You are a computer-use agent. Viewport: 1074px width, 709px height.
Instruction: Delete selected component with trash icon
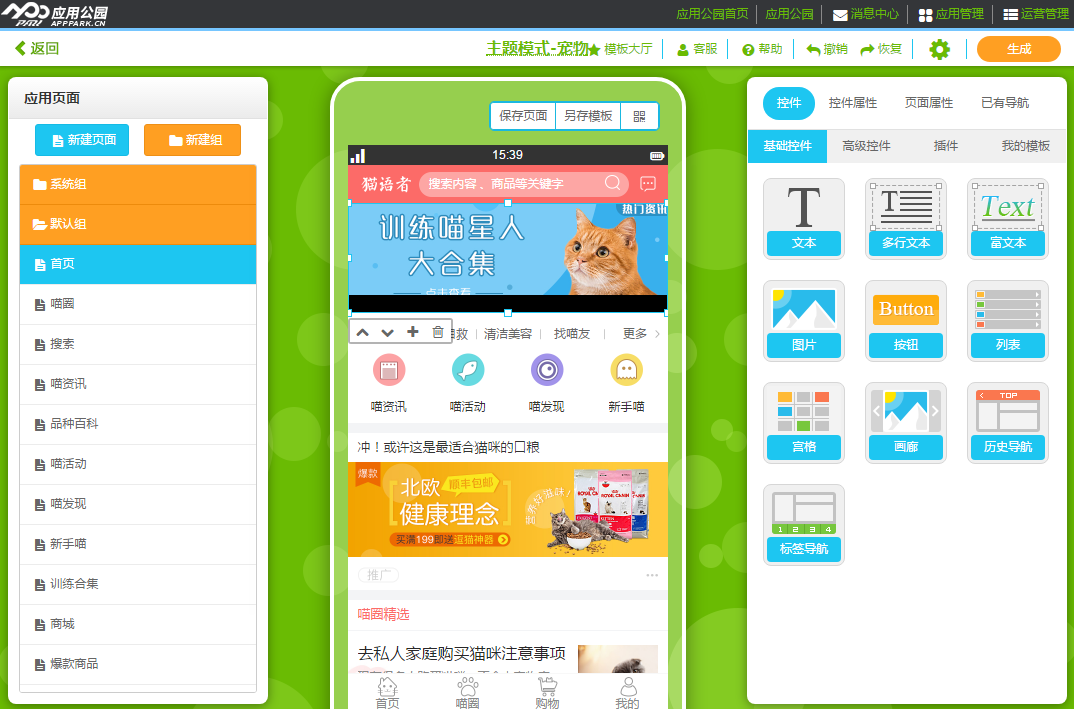pyautogui.click(x=438, y=332)
